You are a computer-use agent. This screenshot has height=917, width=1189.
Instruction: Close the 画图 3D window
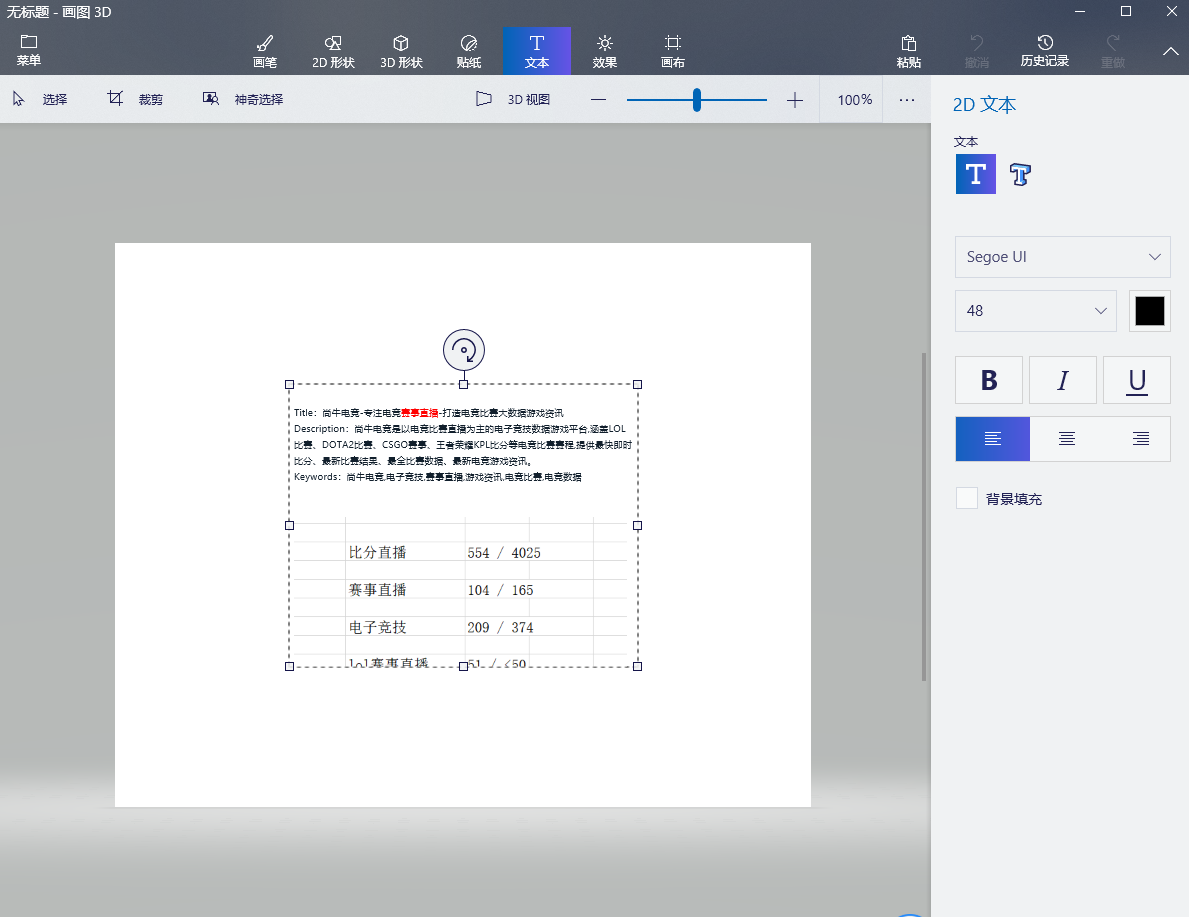tap(1171, 11)
